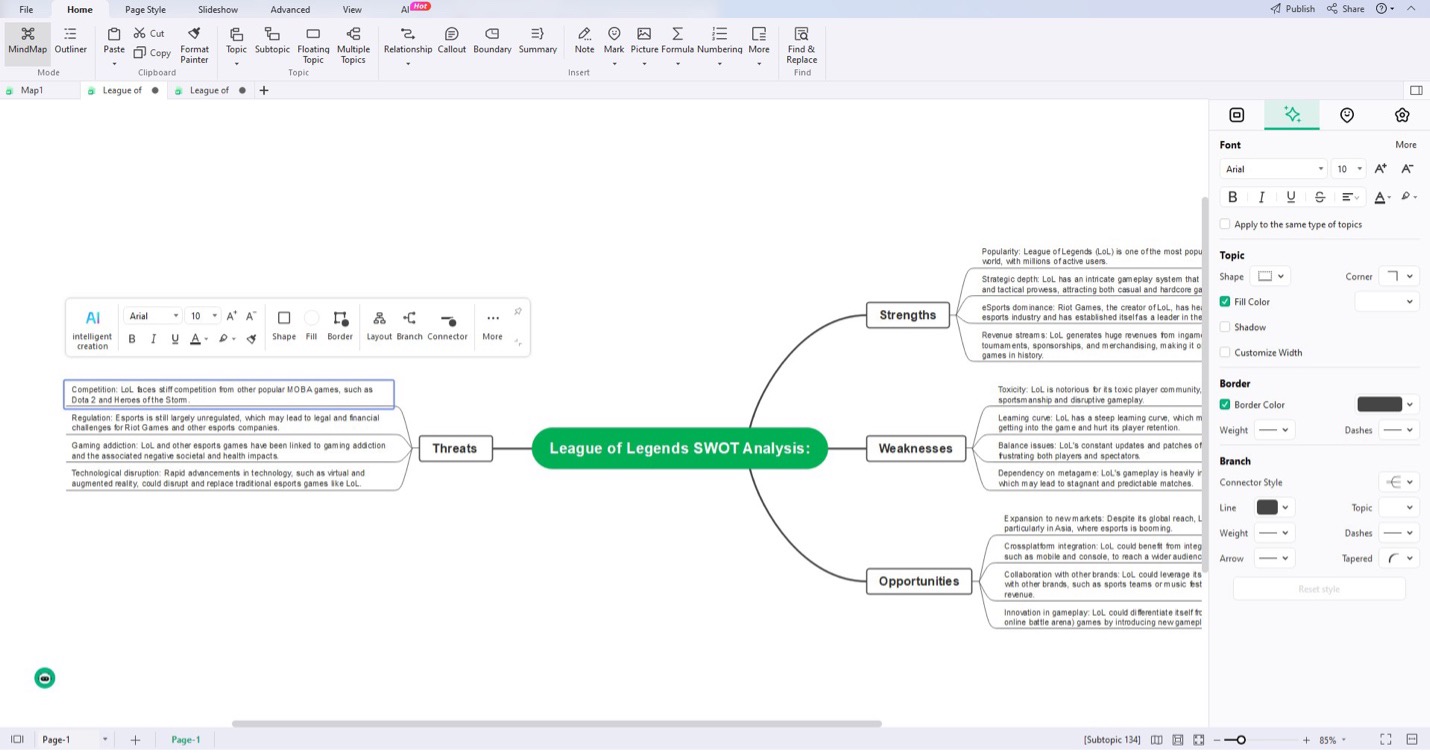Click the Share button
Screen dimensions: 1430x754
(1346, 9)
